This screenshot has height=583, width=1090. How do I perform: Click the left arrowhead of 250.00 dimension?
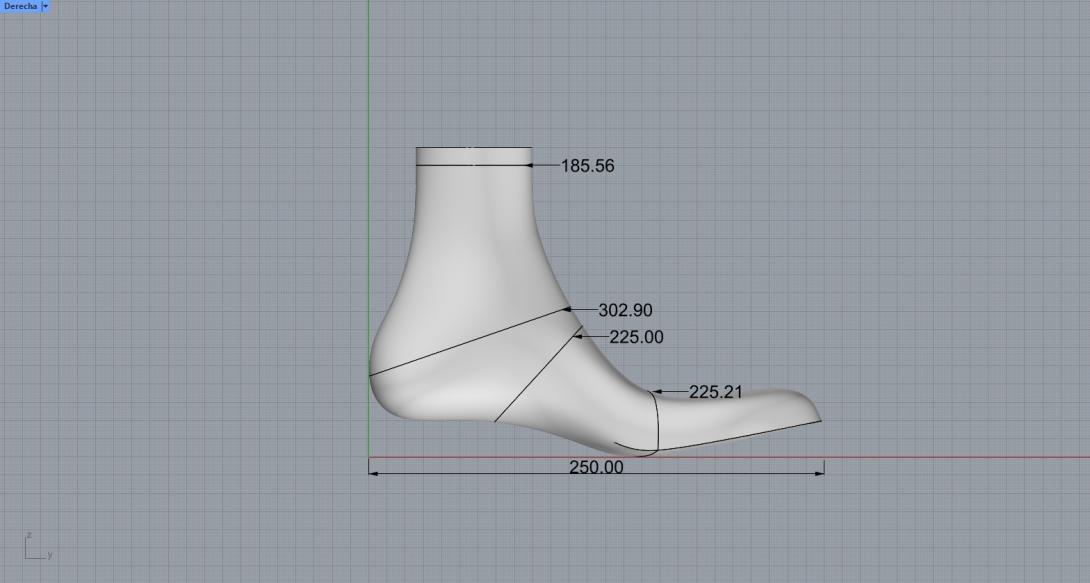pos(374,473)
